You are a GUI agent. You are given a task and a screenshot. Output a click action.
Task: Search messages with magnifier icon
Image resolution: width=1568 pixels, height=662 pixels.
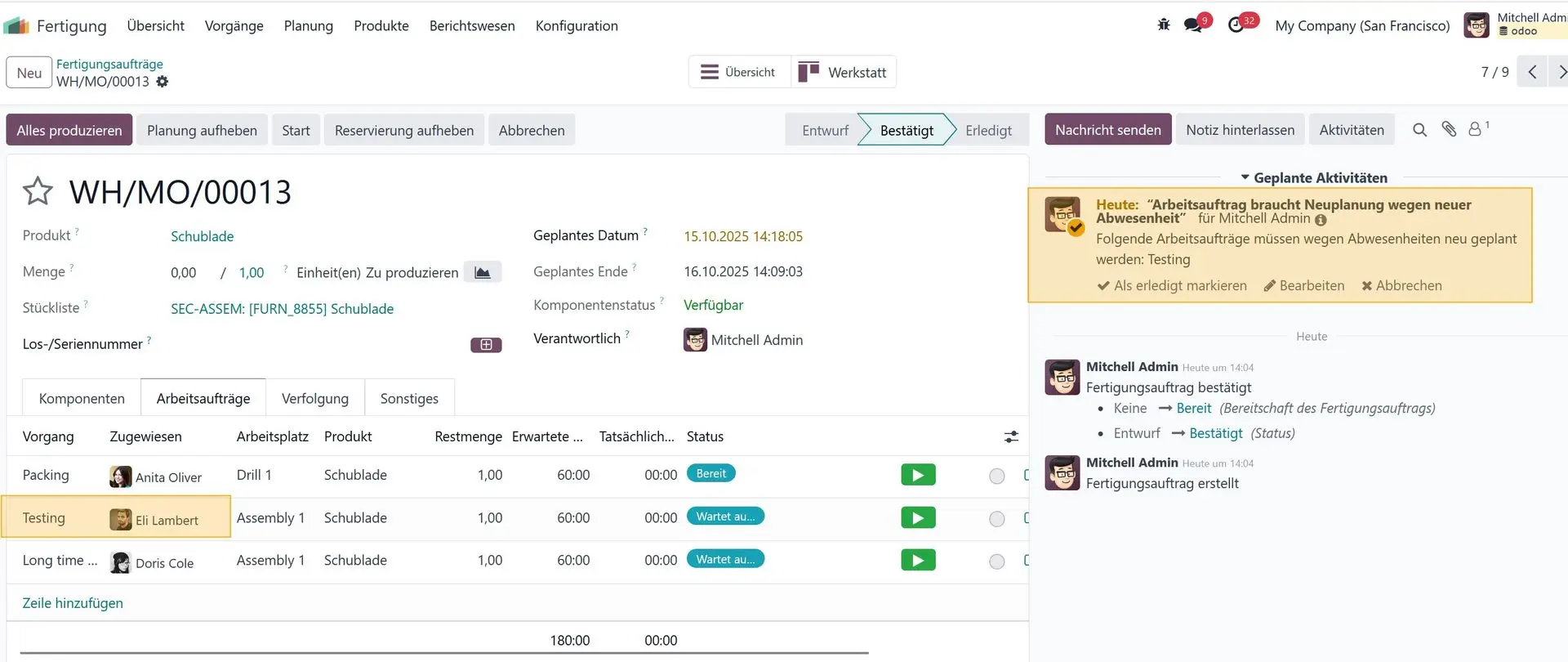tap(1419, 130)
